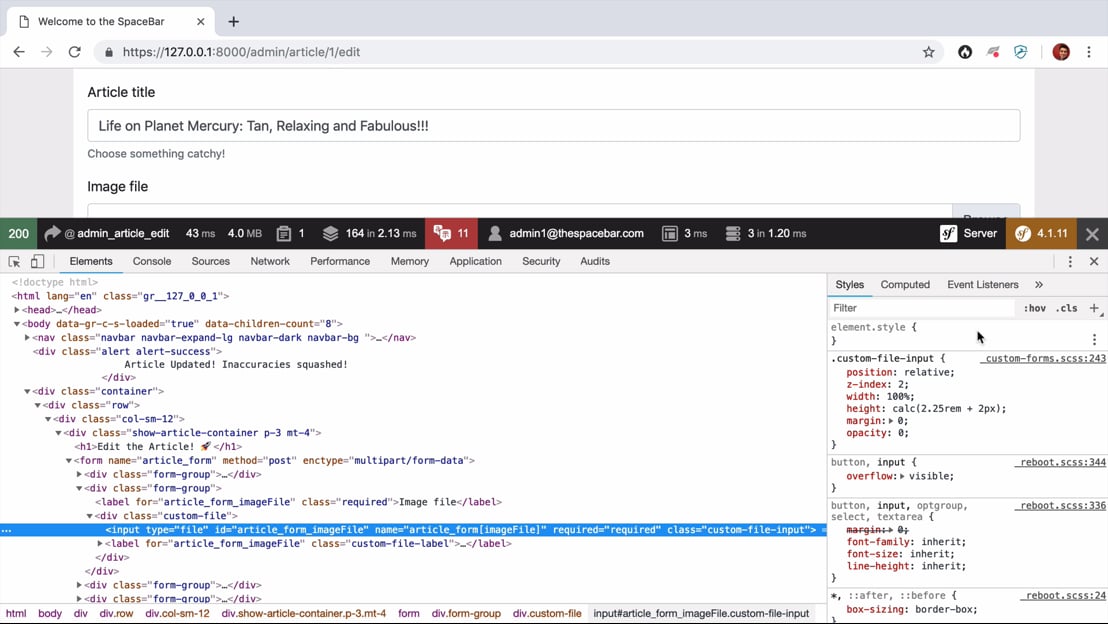The image size is (1108, 624).
Task: Open the 11 translation messages panel
Action: pos(452,234)
